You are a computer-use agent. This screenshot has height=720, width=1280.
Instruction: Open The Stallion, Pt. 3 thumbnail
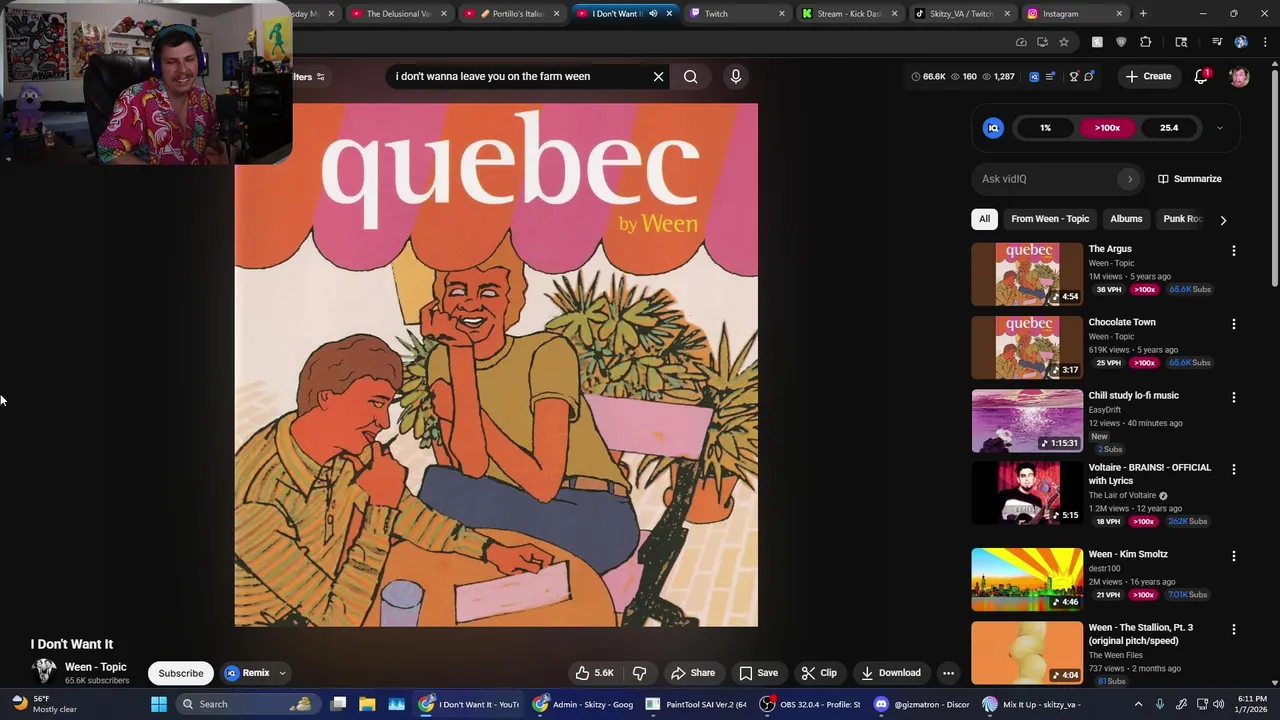[x=1027, y=653]
